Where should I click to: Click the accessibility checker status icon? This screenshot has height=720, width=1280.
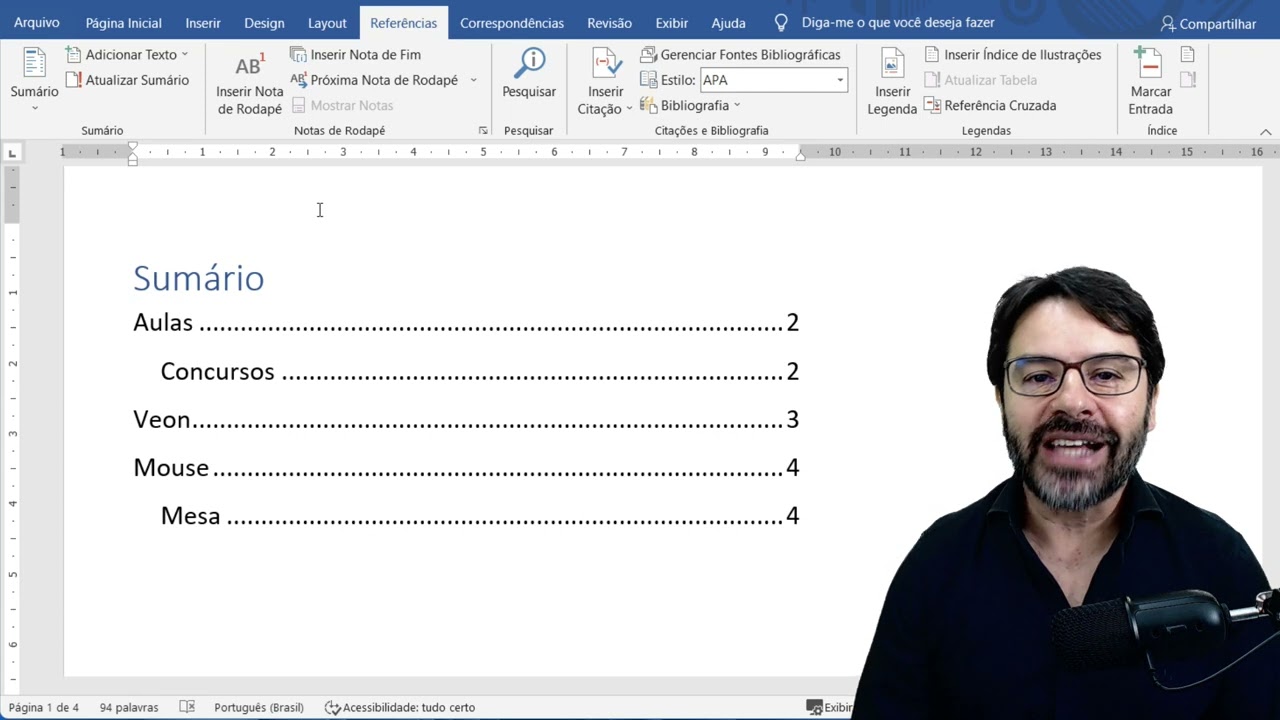pos(333,707)
